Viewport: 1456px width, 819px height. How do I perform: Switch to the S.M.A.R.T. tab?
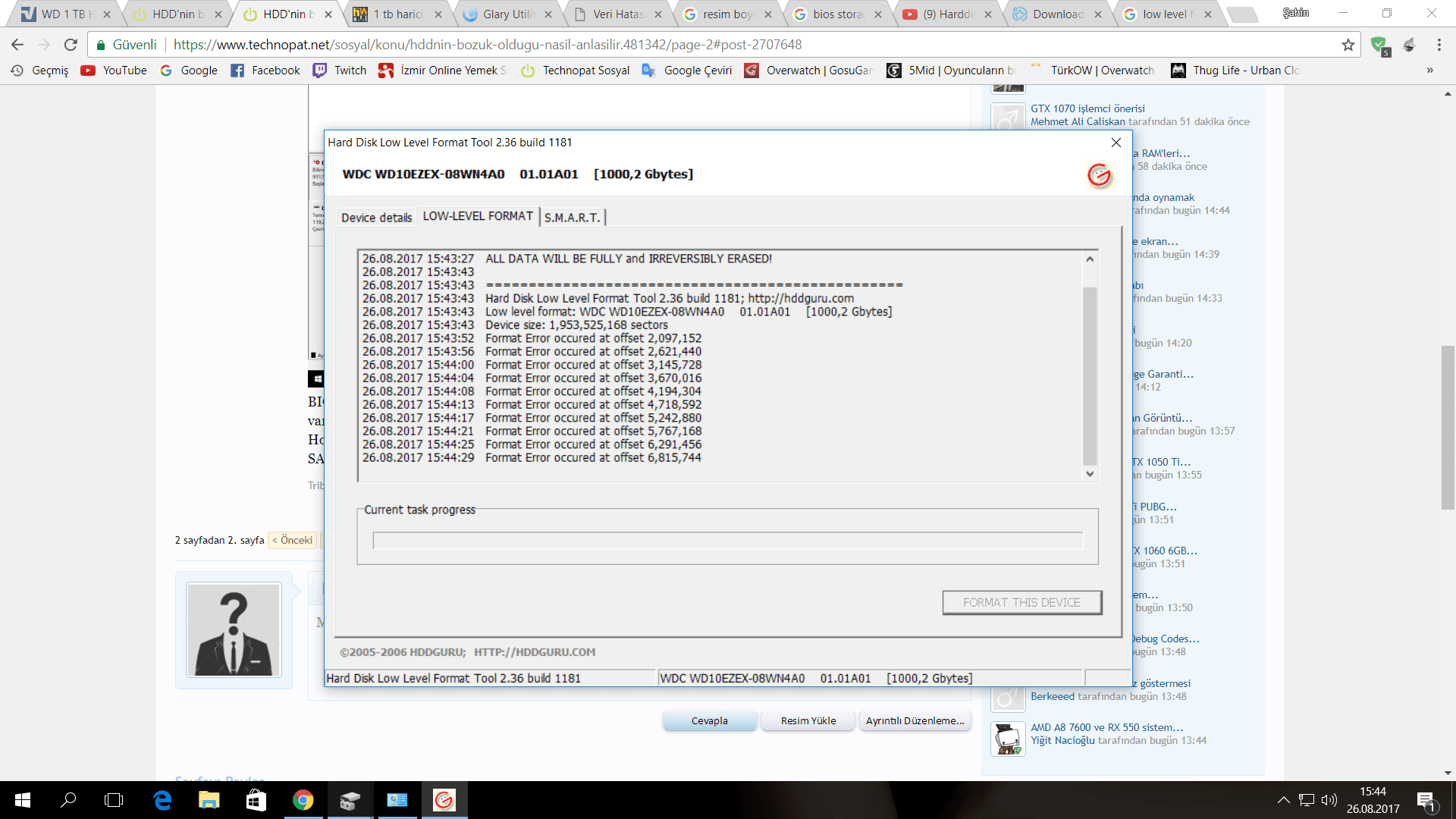(572, 217)
